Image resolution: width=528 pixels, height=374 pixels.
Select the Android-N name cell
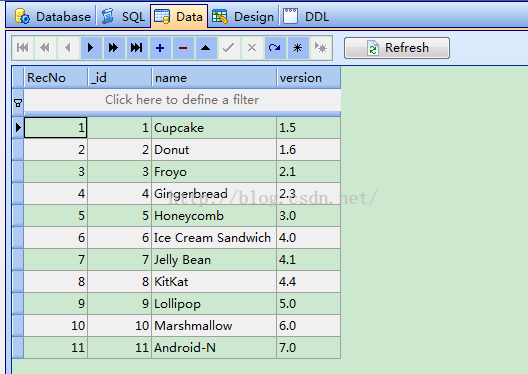(214, 347)
